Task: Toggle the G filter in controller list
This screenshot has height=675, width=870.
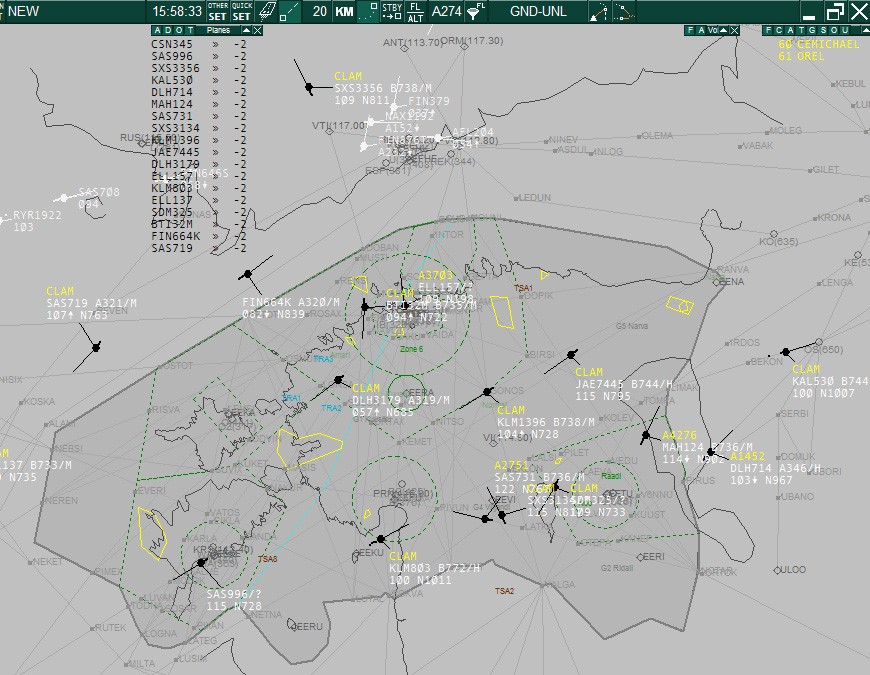Action: pos(812,31)
